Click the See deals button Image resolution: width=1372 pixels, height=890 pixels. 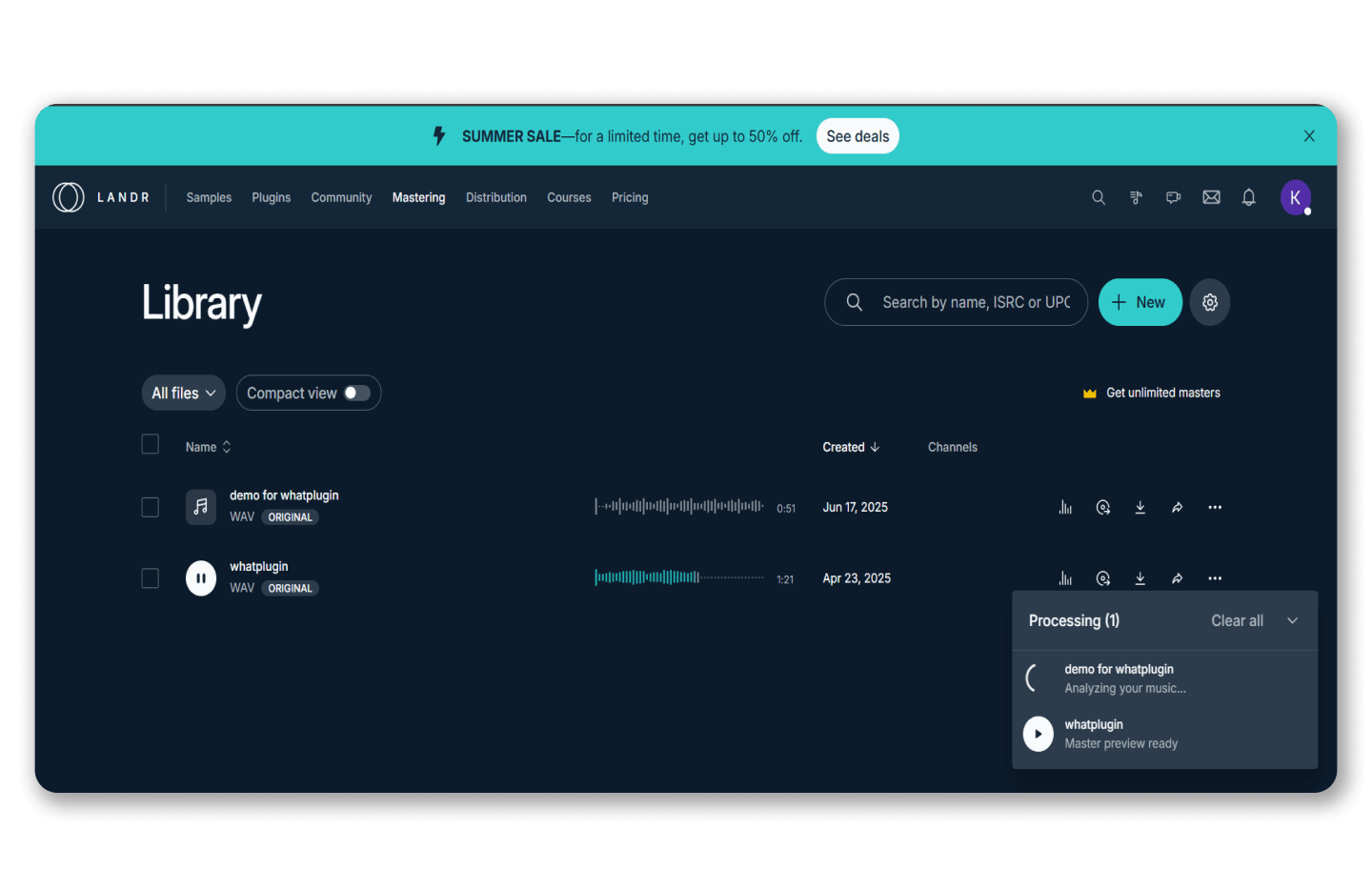857,136
